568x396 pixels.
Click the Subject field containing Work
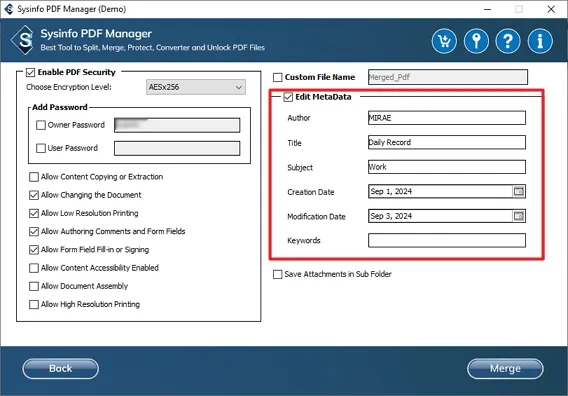pyautogui.click(x=447, y=167)
